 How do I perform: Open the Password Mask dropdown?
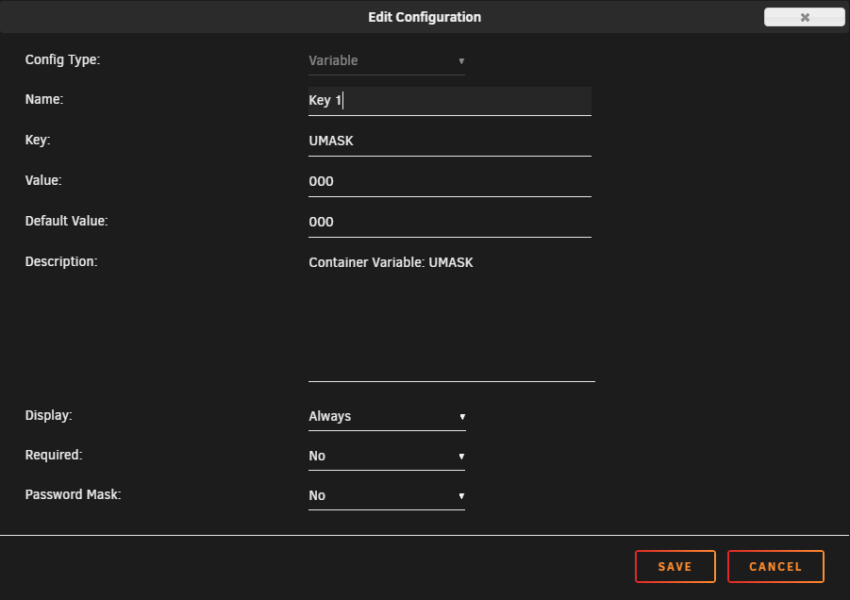coord(385,495)
